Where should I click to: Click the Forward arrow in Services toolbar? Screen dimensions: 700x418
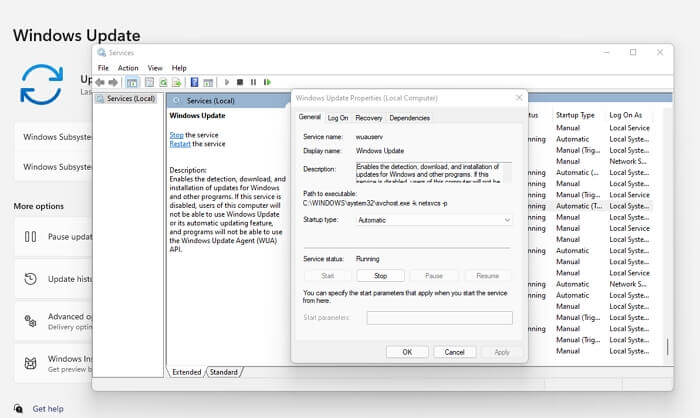pos(113,82)
